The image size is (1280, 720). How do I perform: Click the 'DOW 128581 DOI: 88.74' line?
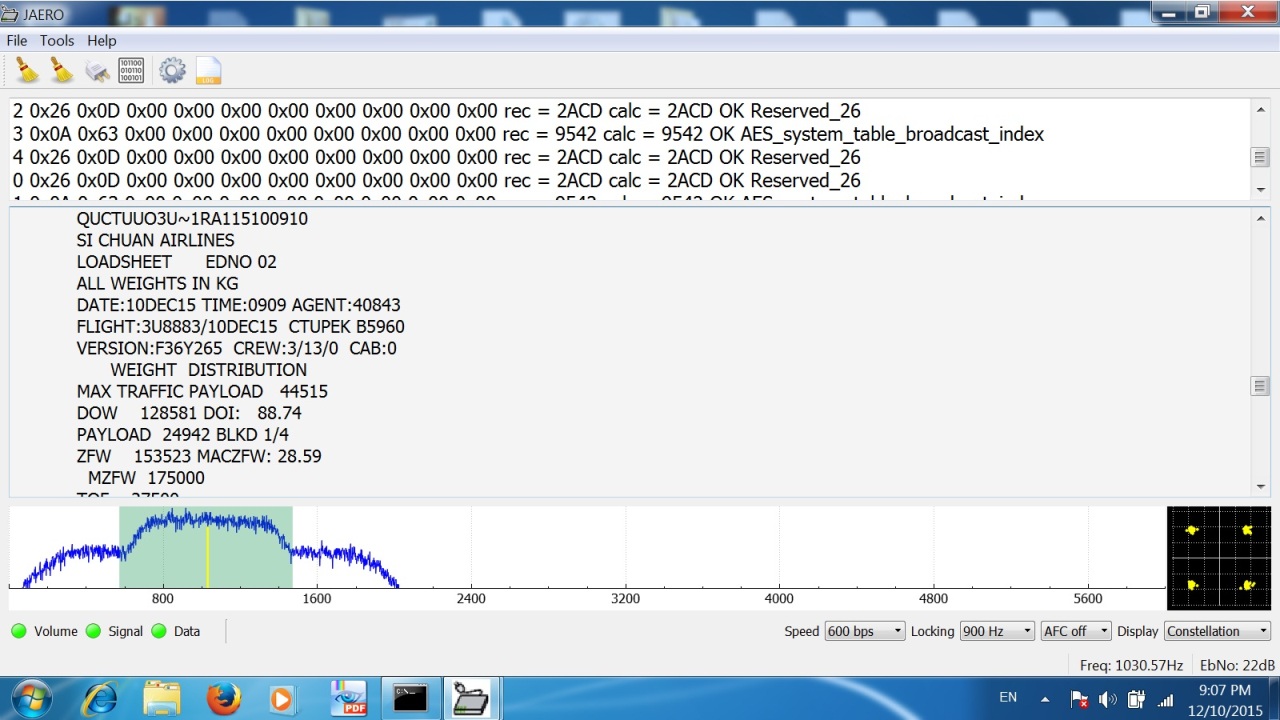[189, 413]
